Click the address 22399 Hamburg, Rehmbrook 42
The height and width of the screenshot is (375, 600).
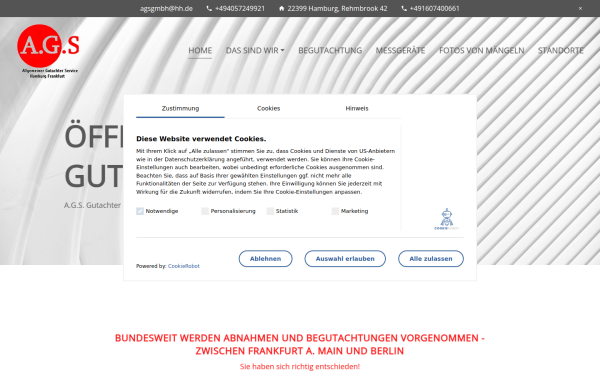click(x=337, y=8)
